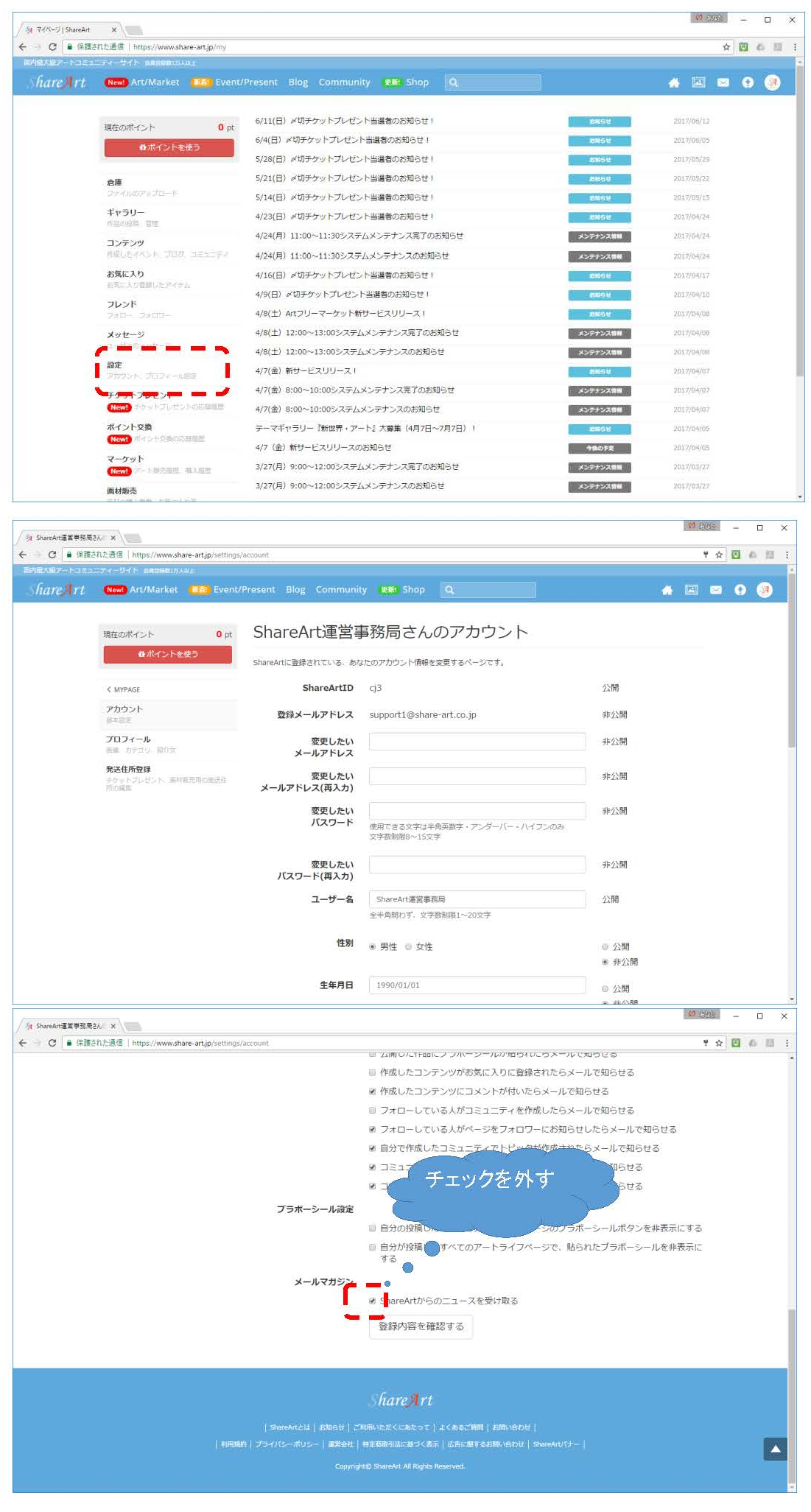Open Community menu in the middle window
Screen dimensions: 811x1512
pyautogui.click(x=341, y=590)
